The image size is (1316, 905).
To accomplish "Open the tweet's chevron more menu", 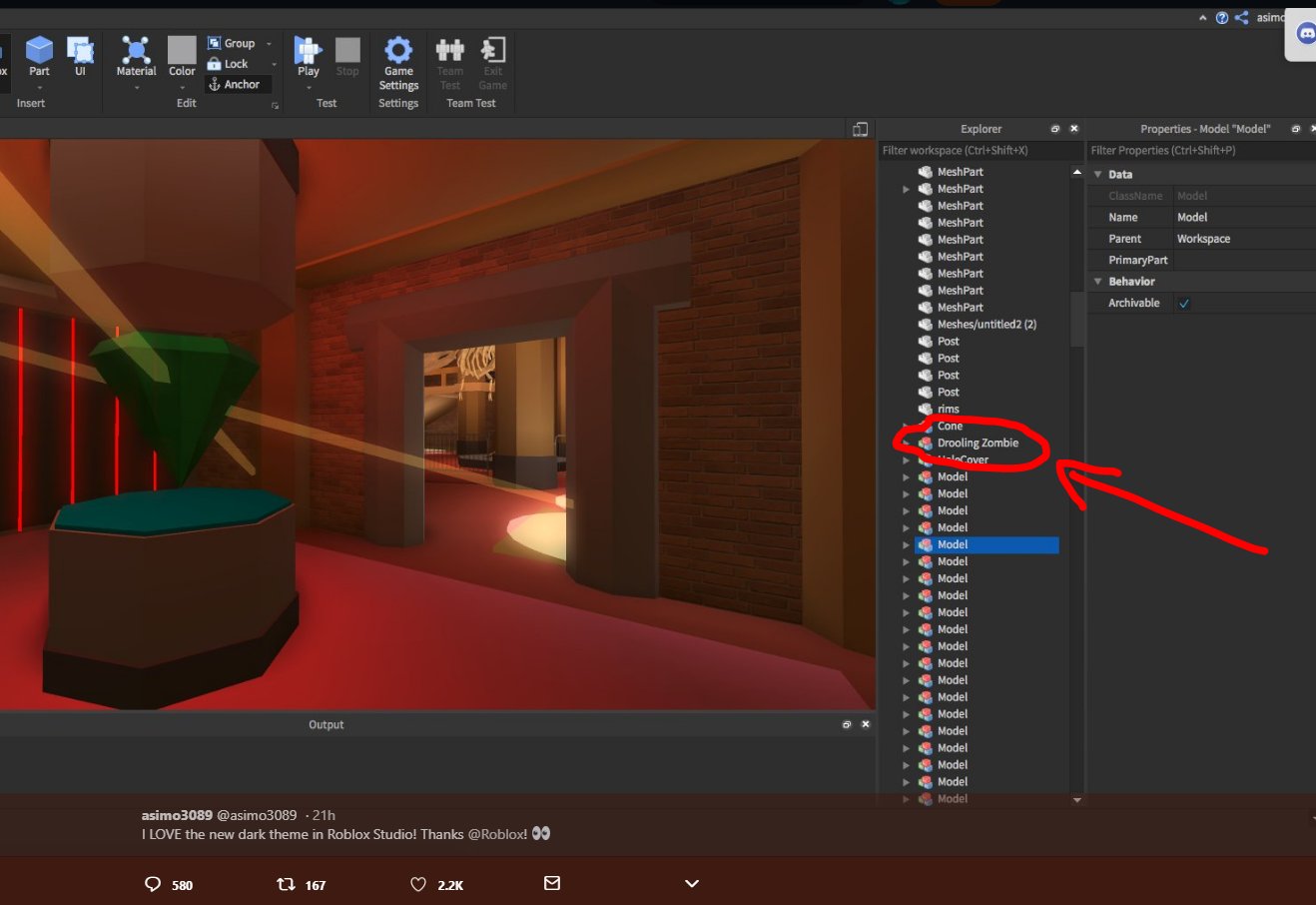I will (x=692, y=883).
